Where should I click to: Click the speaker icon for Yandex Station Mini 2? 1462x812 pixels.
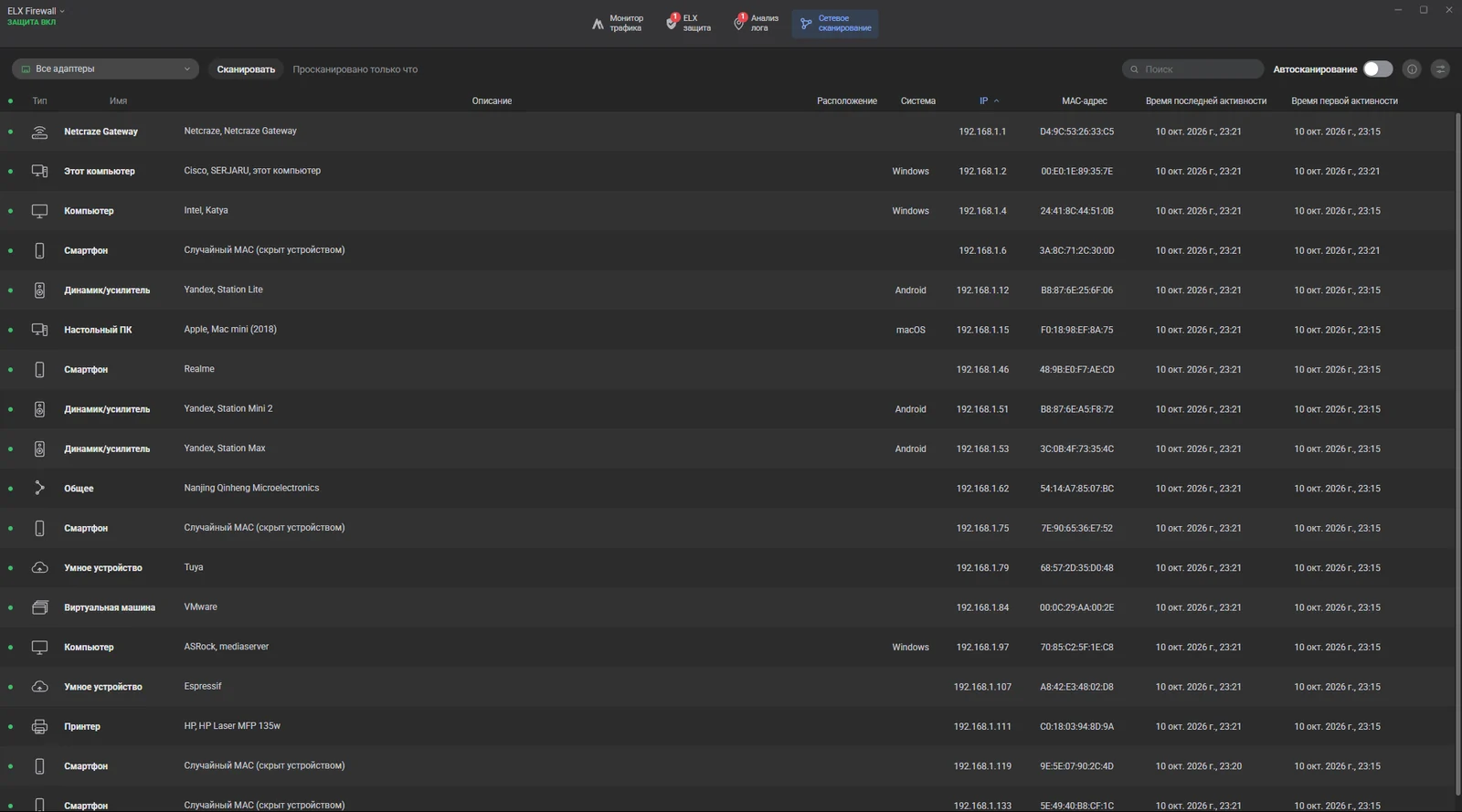point(39,409)
